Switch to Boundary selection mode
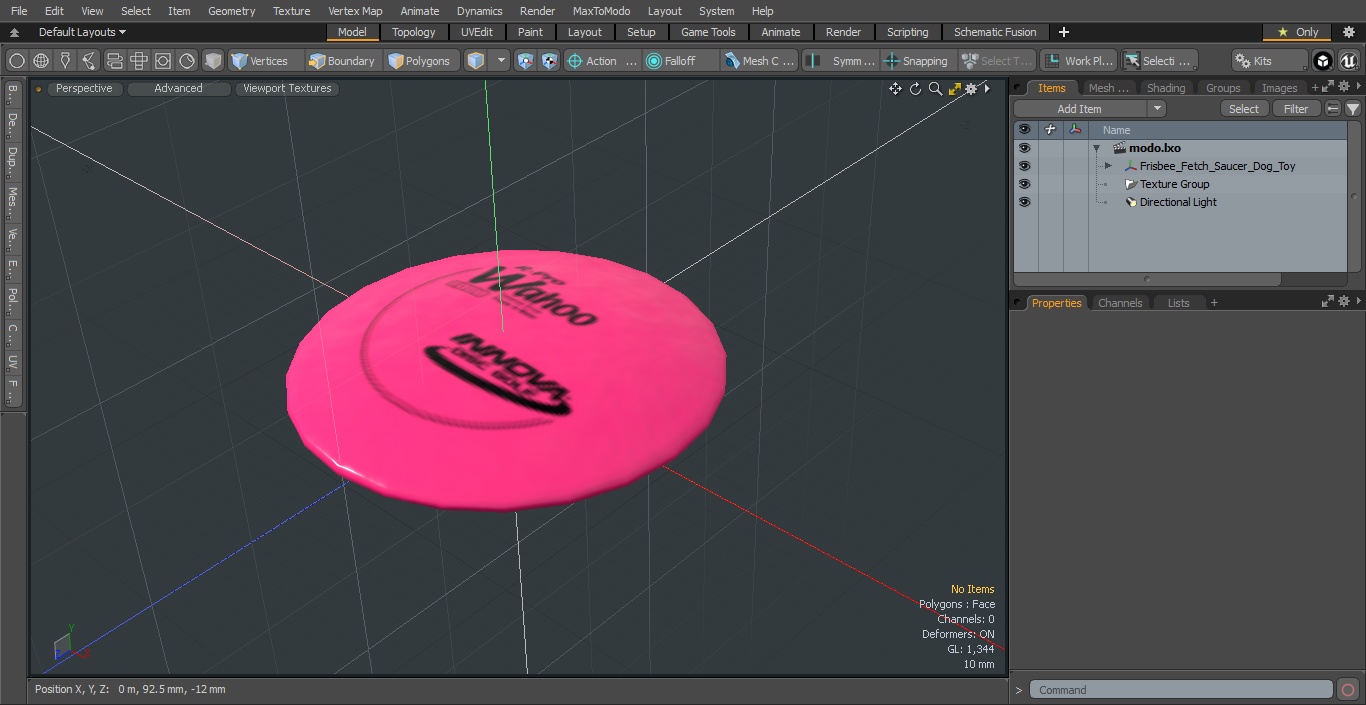The height and width of the screenshot is (705, 1366). pos(343,61)
